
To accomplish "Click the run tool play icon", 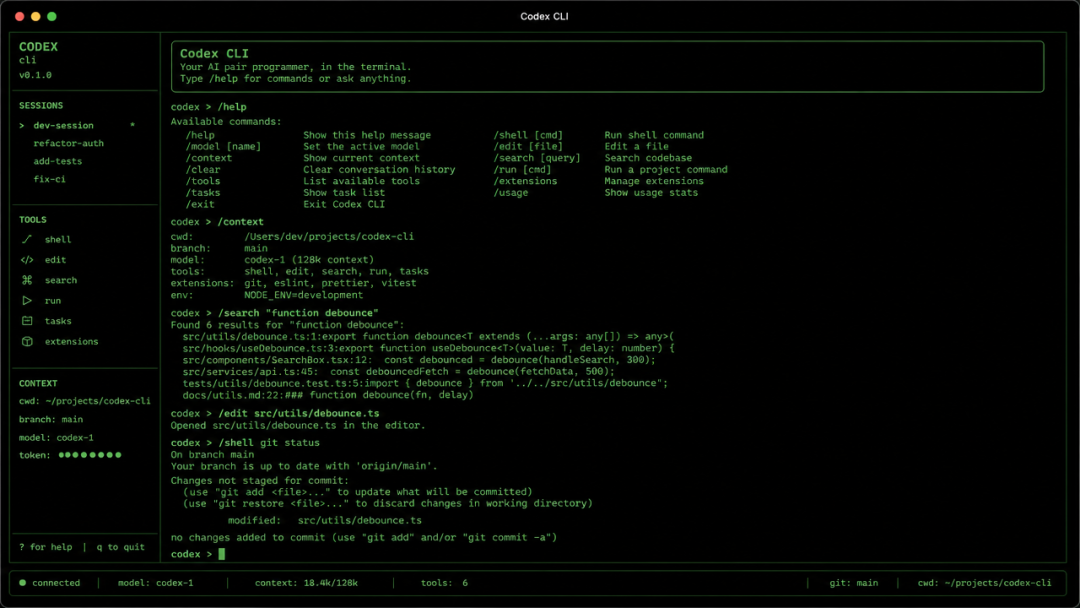I will click(27, 301).
